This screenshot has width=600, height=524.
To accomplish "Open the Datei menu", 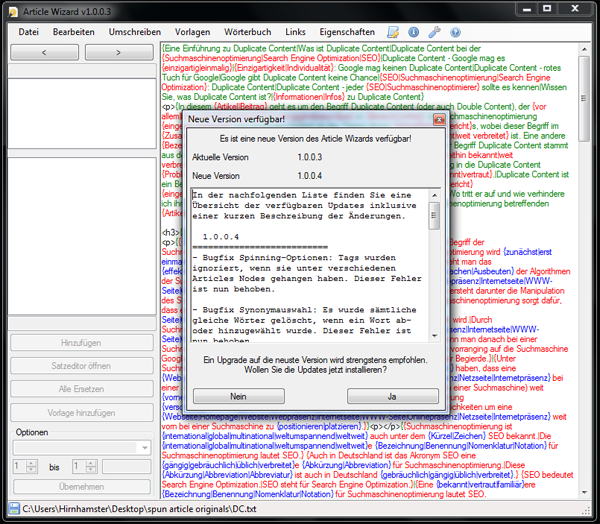I will tap(29, 32).
